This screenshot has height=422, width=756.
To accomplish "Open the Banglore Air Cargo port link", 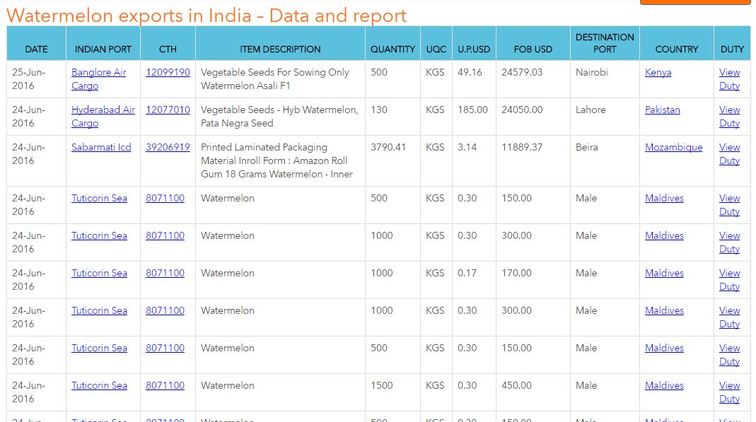I will point(98,79).
